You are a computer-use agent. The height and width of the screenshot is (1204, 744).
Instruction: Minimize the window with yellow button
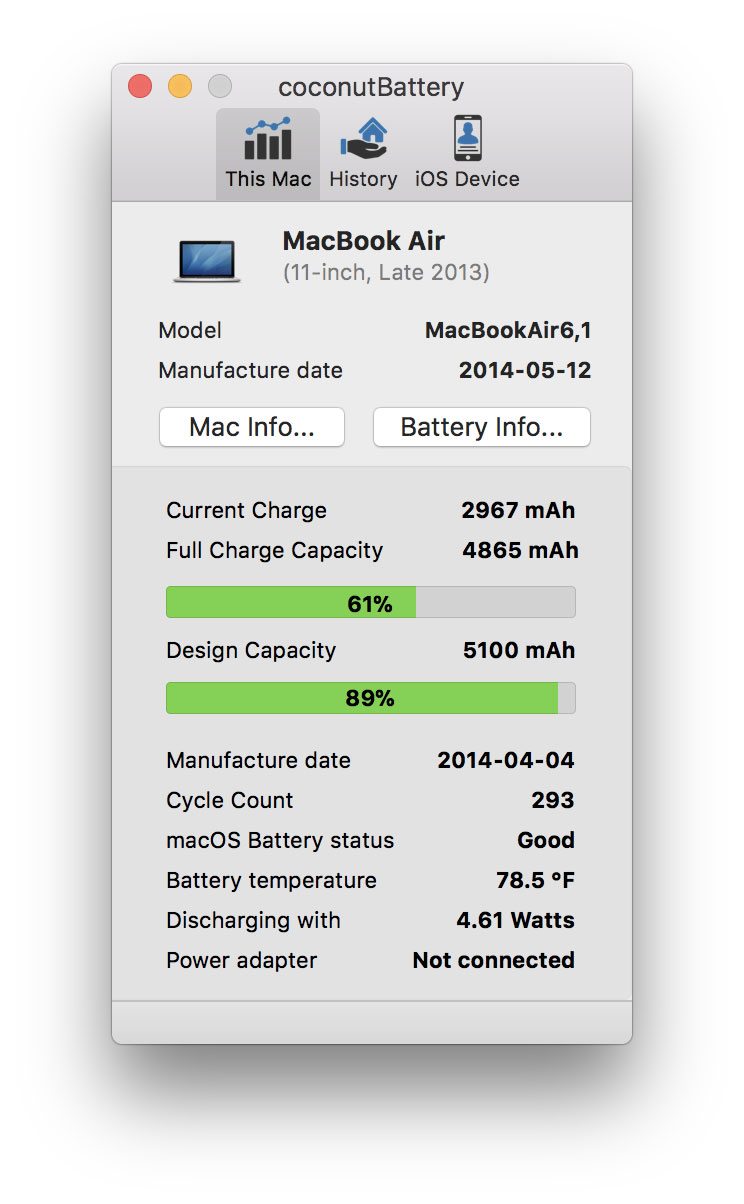(180, 87)
